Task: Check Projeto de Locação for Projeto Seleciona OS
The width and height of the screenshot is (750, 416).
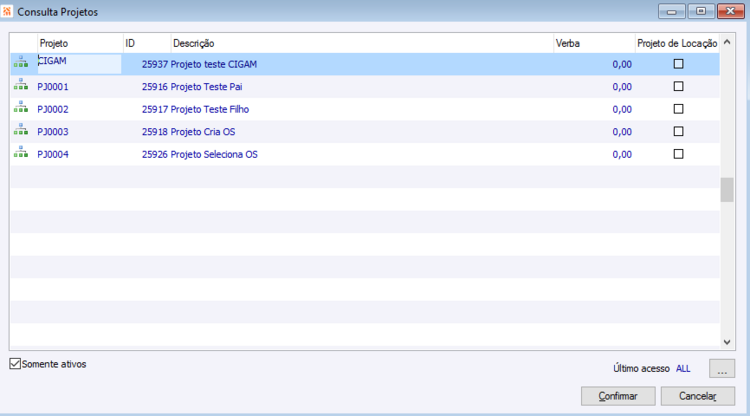Action: pyautogui.click(x=678, y=154)
